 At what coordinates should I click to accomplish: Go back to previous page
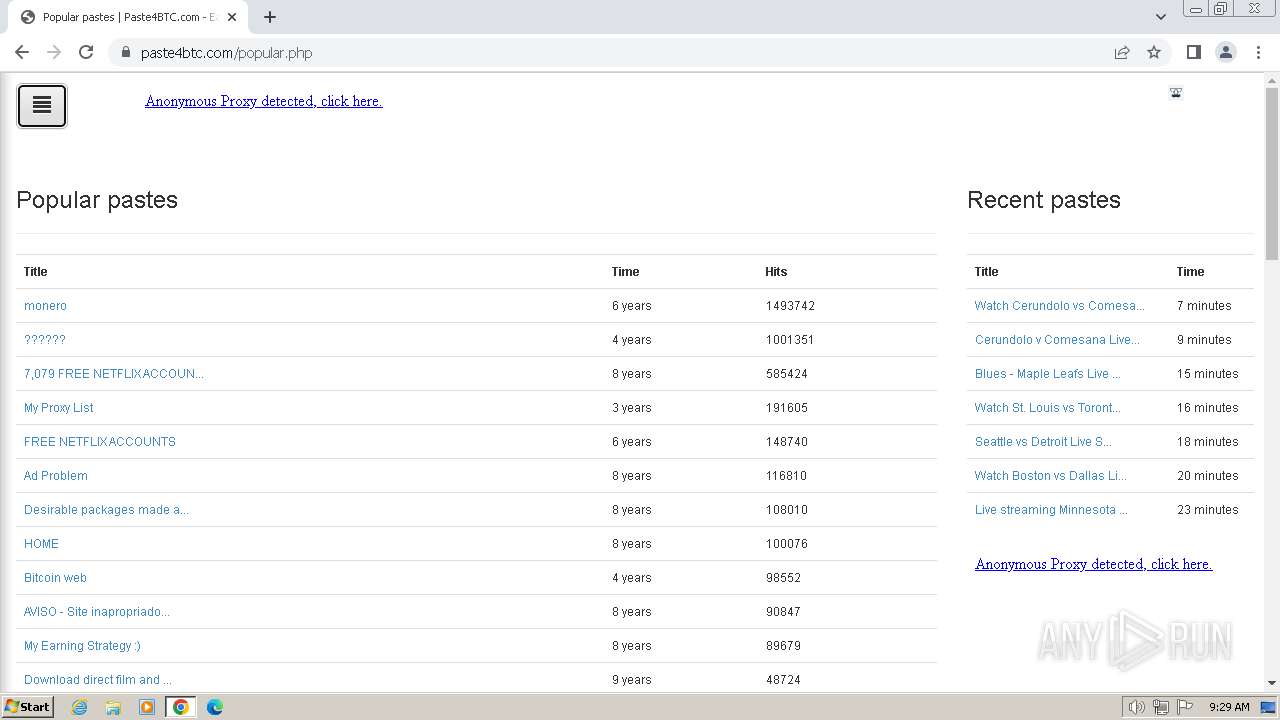pos(22,52)
